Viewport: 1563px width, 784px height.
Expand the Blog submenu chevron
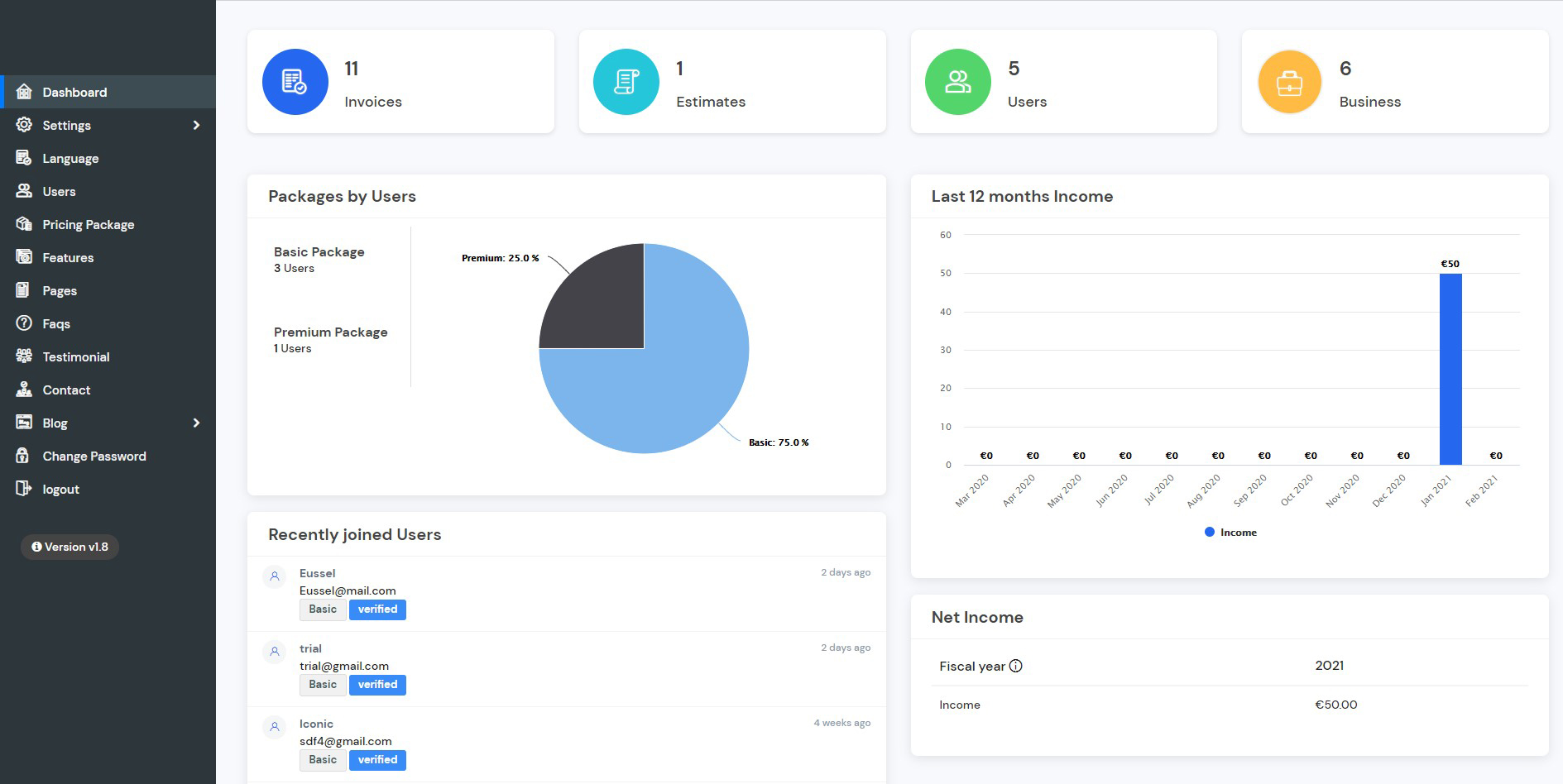point(196,423)
